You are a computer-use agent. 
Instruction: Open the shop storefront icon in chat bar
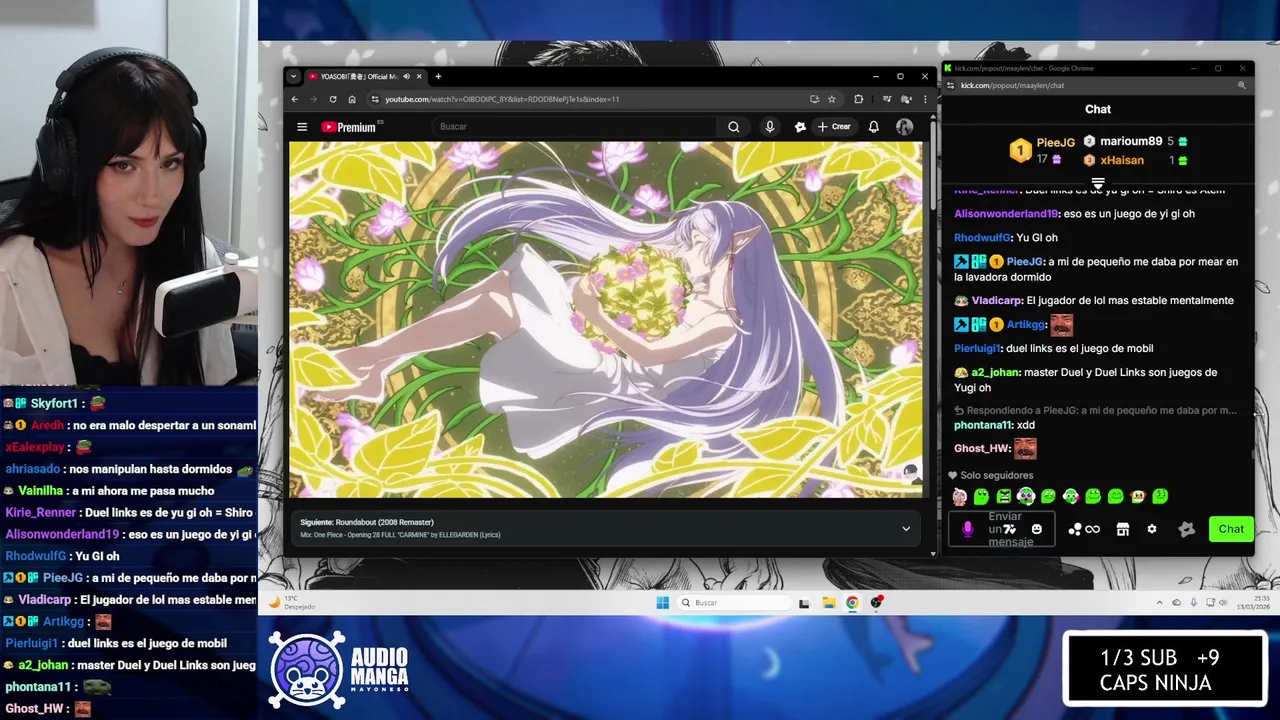click(1123, 529)
